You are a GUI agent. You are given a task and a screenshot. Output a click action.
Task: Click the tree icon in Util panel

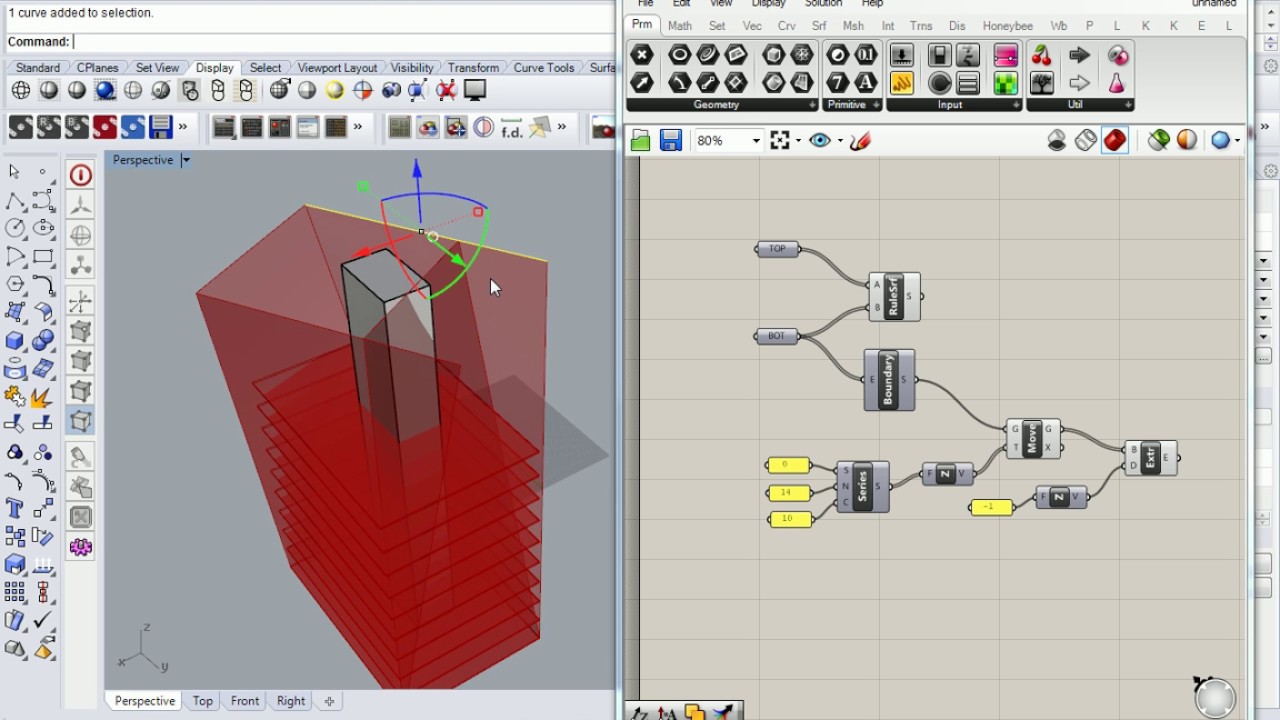[1042, 83]
